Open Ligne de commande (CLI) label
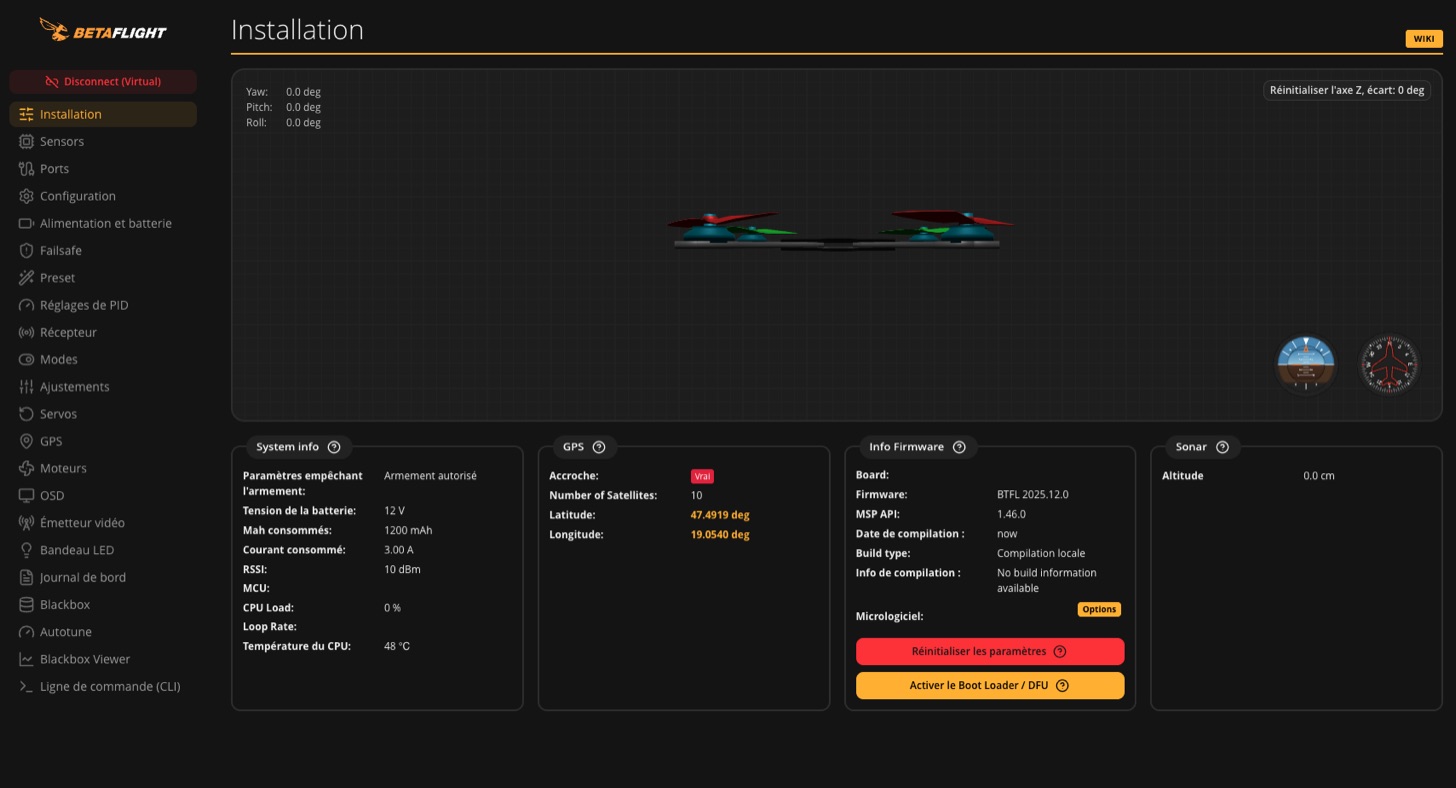 point(110,687)
